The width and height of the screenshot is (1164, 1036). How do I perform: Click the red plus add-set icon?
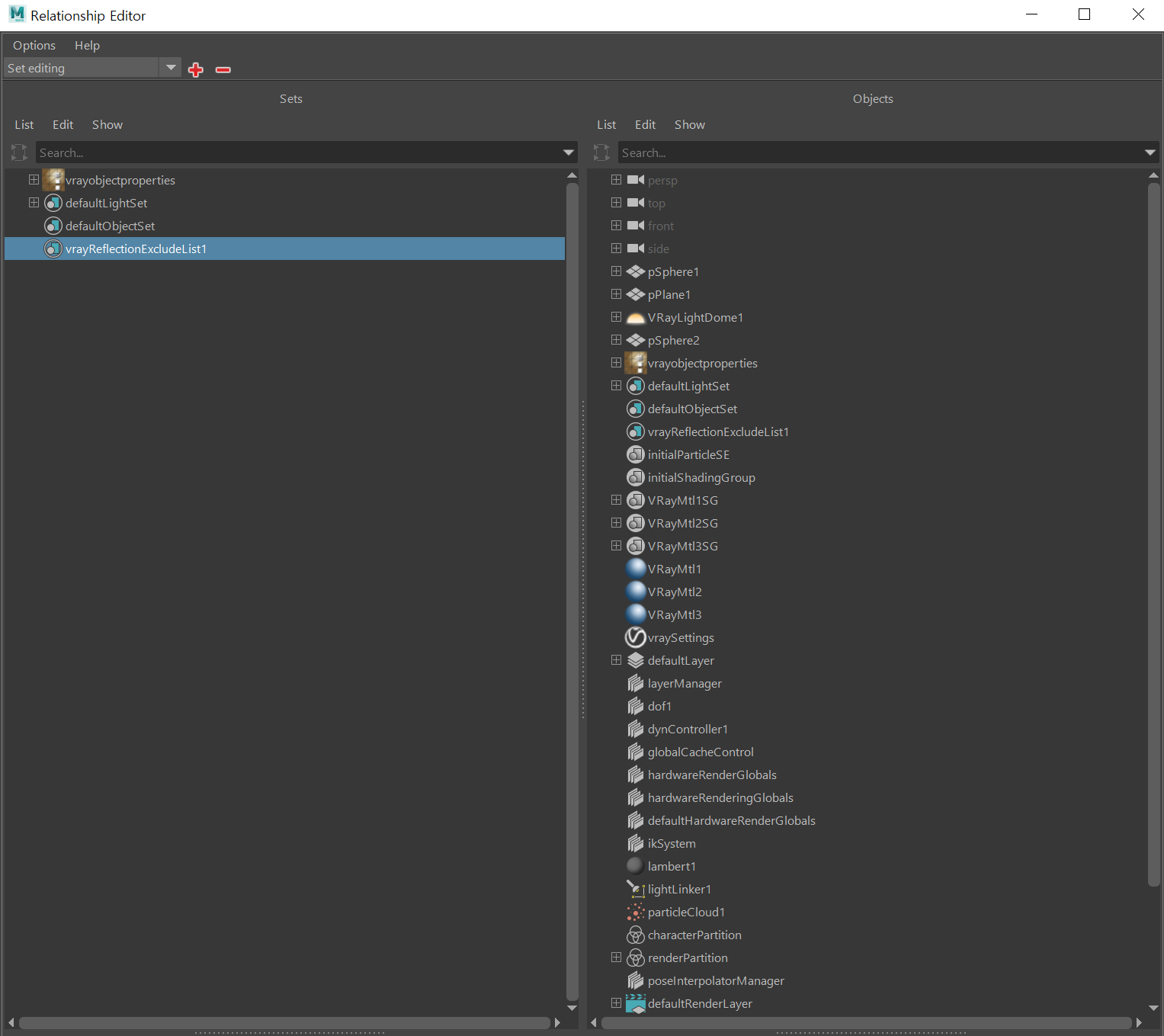(x=196, y=69)
